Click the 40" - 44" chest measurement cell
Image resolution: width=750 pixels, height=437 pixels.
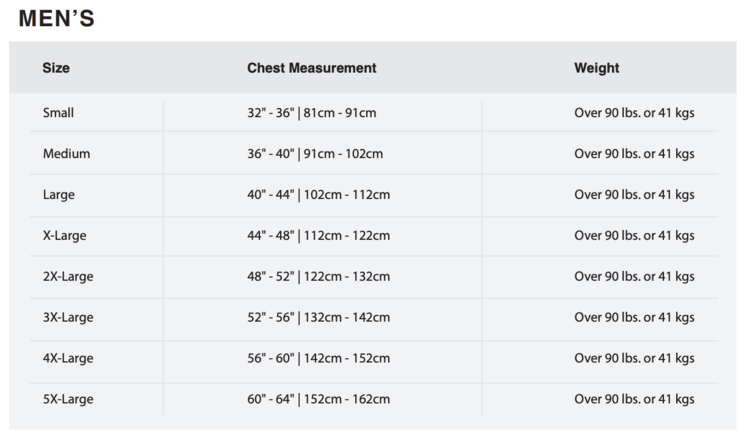coord(318,195)
